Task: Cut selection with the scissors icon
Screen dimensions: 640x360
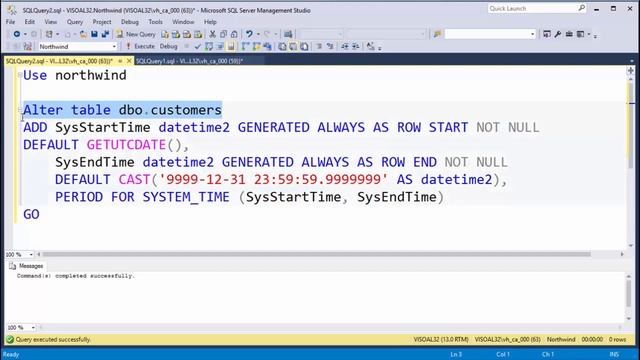Action: point(212,34)
